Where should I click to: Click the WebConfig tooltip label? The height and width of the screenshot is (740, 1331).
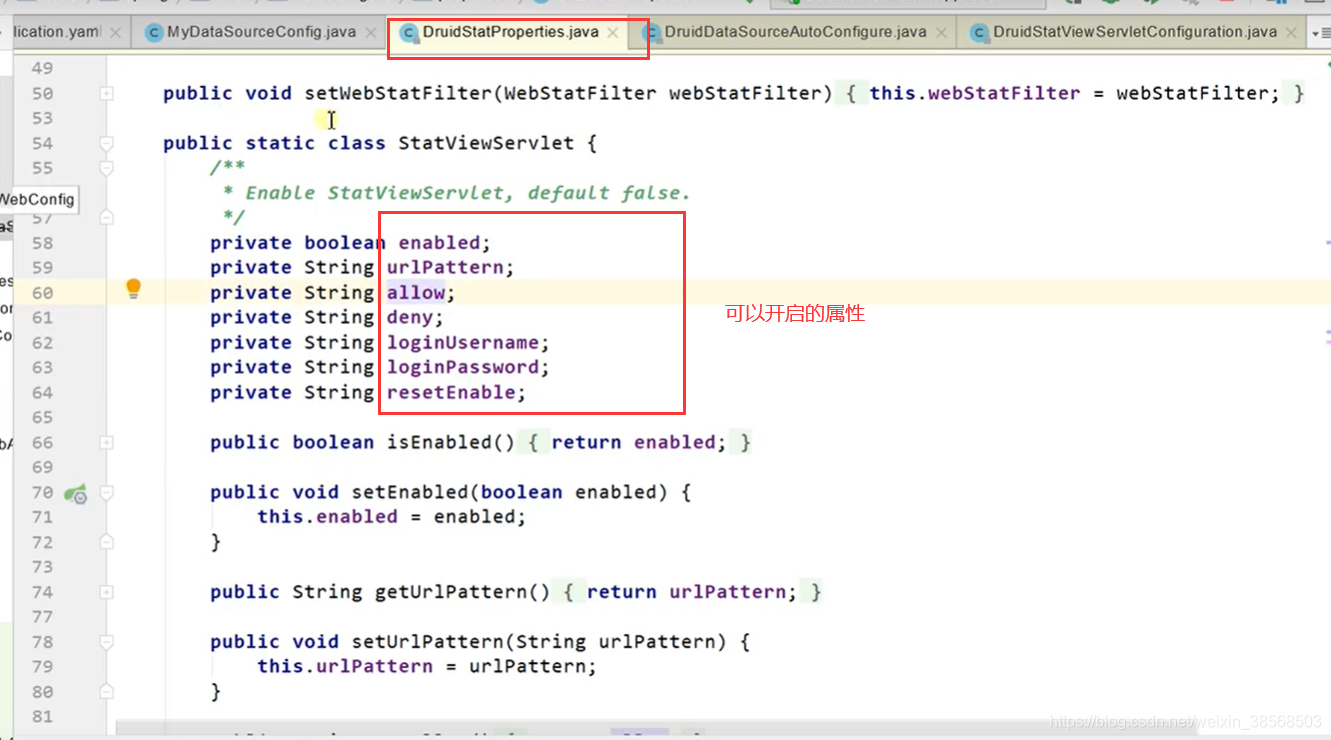[37, 199]
